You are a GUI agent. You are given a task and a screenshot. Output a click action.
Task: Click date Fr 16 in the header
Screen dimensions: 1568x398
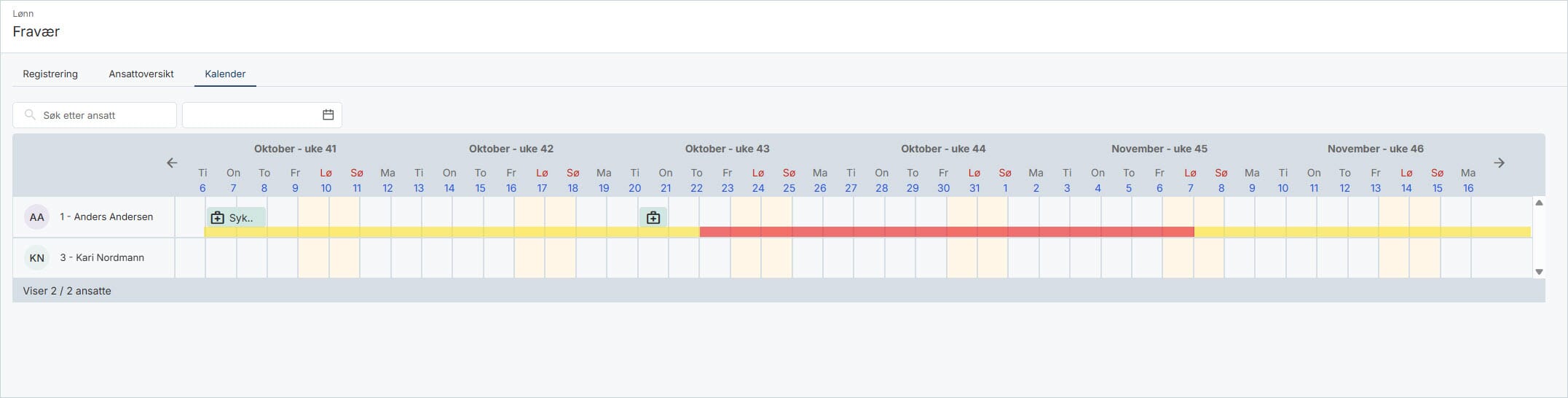(511, 181)
